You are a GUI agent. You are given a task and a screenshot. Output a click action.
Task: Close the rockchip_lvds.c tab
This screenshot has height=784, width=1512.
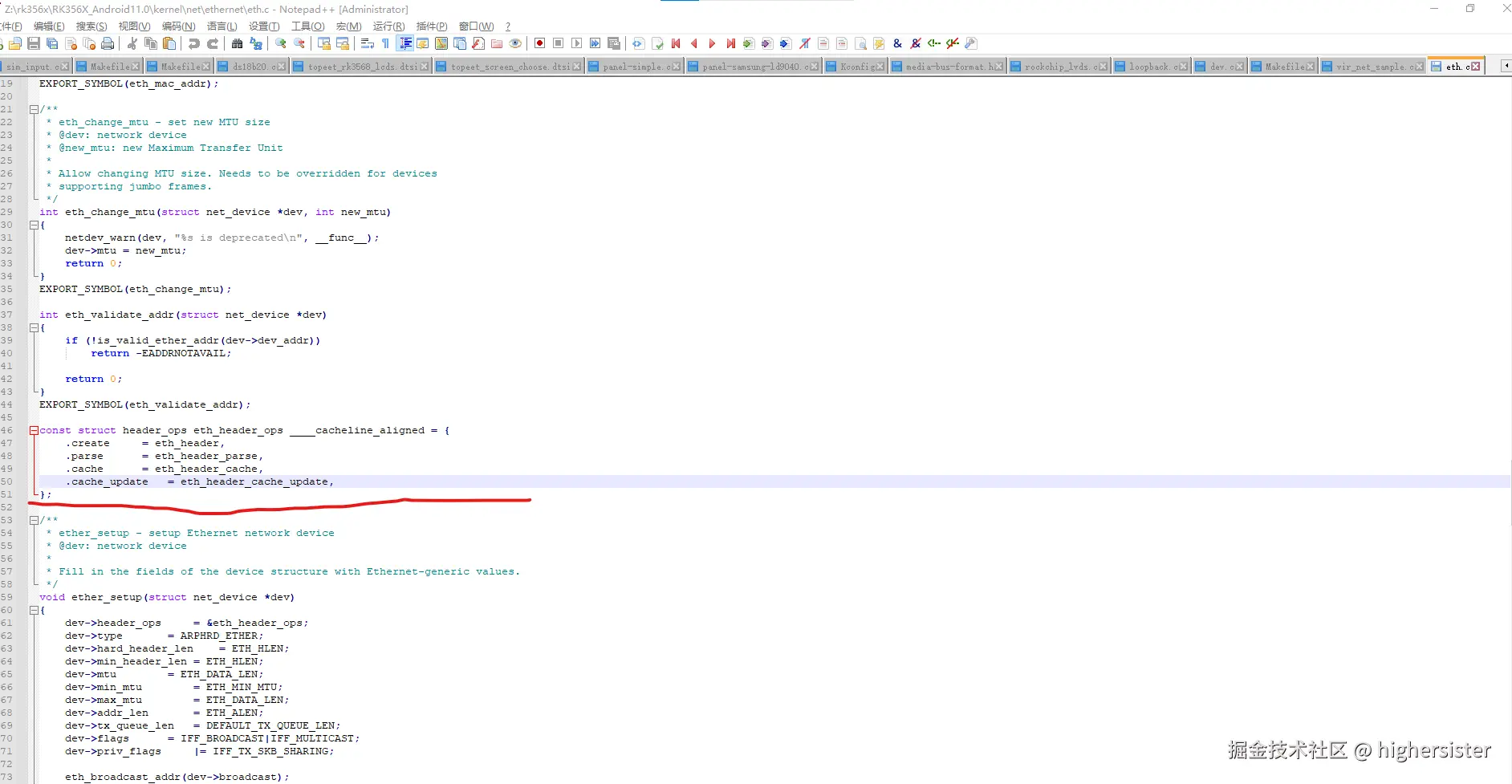1103,67
